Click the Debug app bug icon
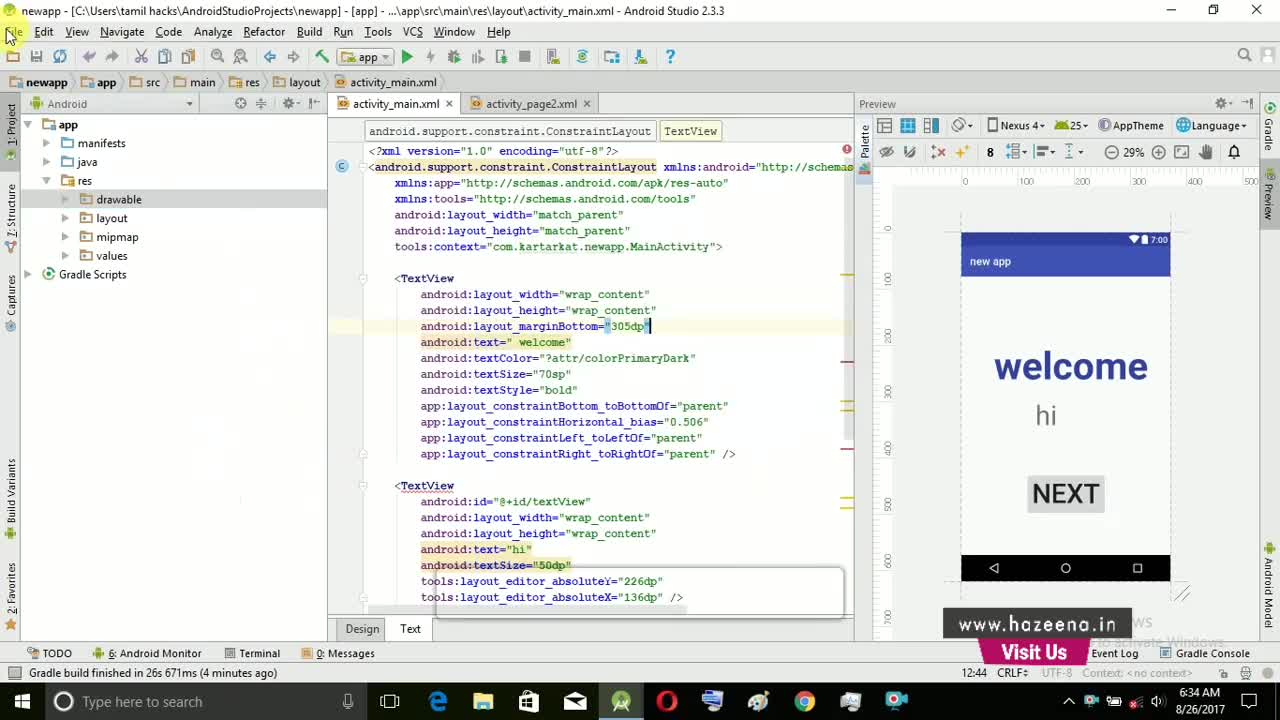 454,57
